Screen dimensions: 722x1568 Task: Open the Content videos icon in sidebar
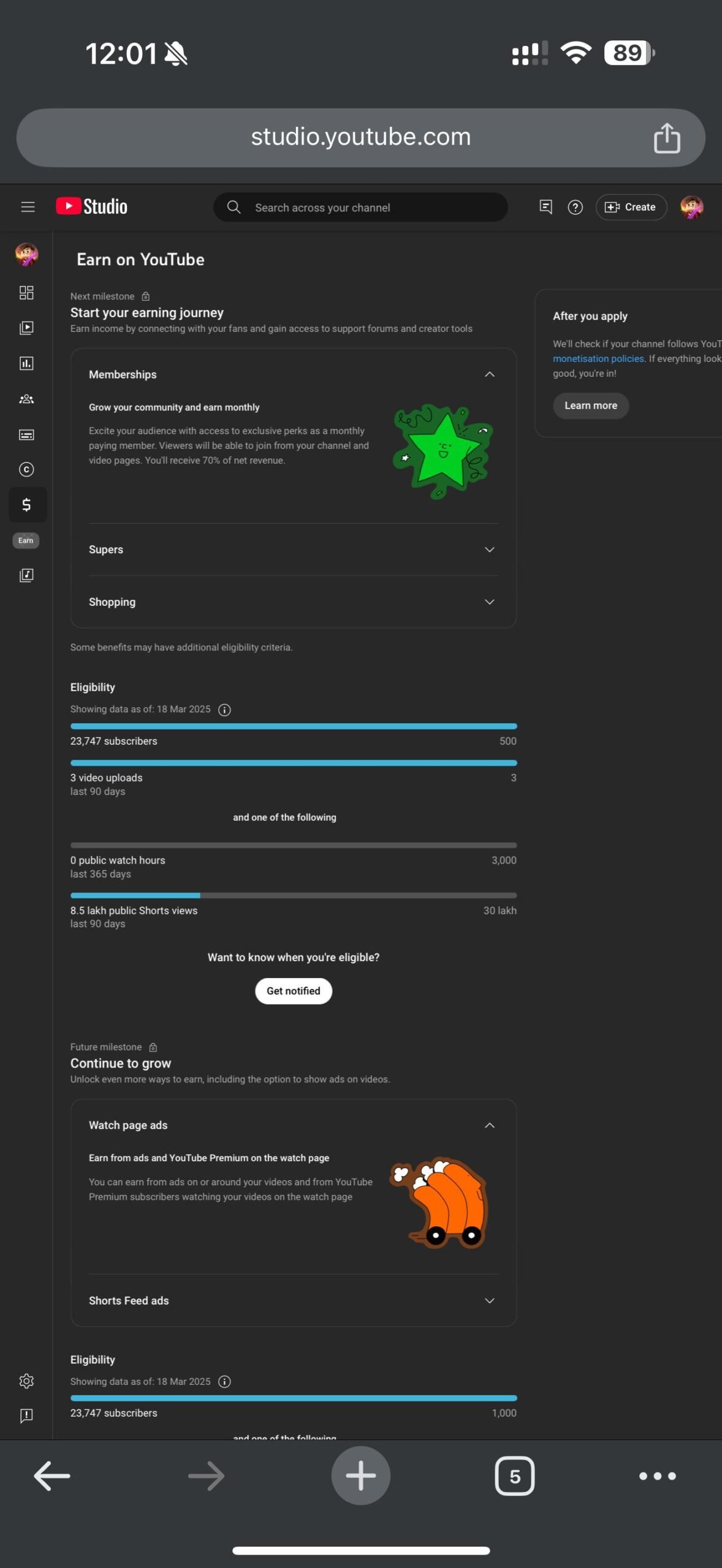(26, 328)
